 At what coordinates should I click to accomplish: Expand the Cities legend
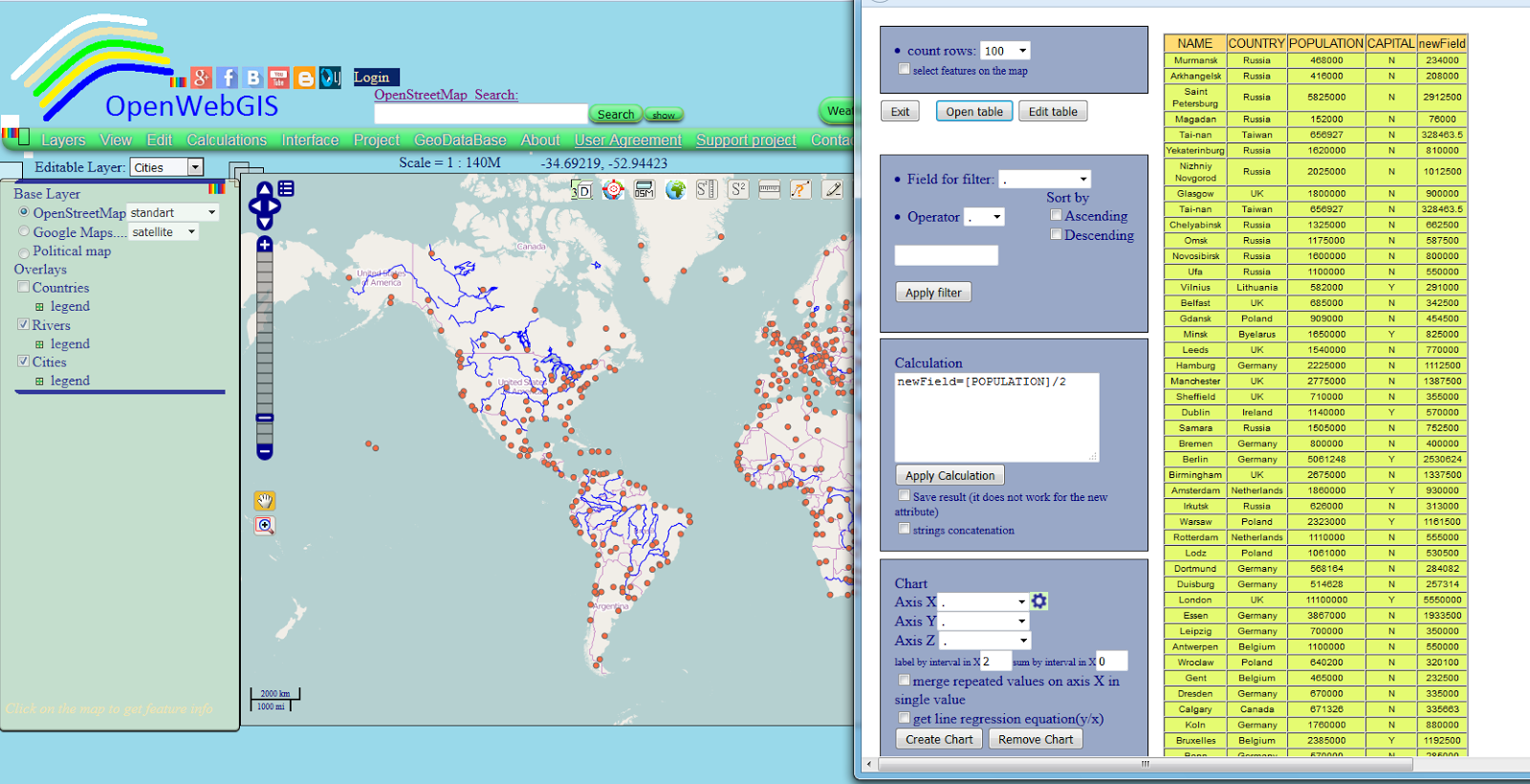[x=39, y=381]
